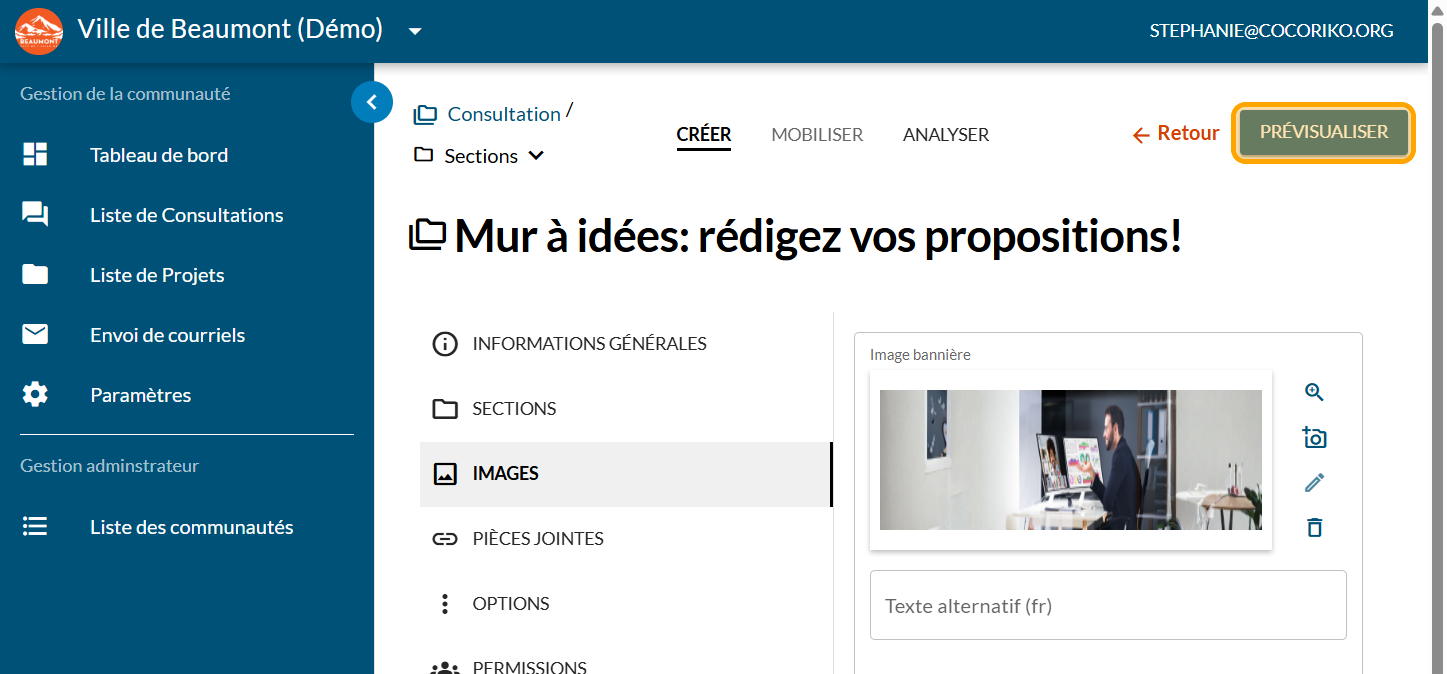Click the add photo camera icon
Viewport: 1447px width, 674px height.
(1314, 438)
